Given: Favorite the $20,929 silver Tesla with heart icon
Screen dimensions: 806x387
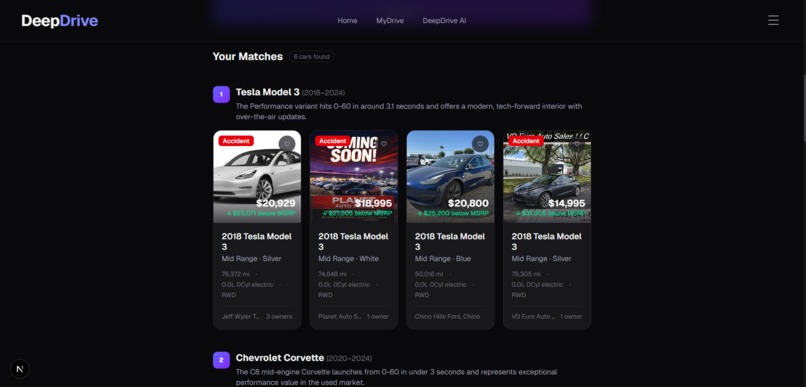Looking at the screenshot, I should click(287, 144).
